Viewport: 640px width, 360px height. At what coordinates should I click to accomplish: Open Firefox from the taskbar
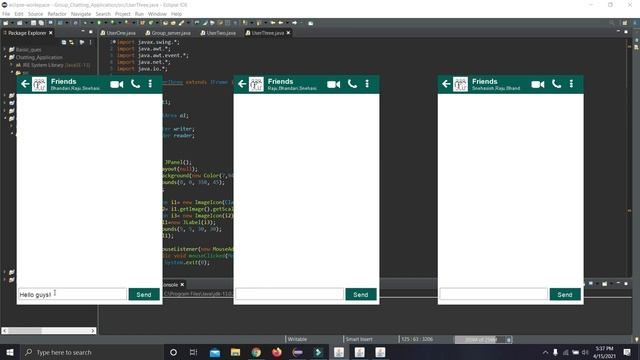click(277, 352)
